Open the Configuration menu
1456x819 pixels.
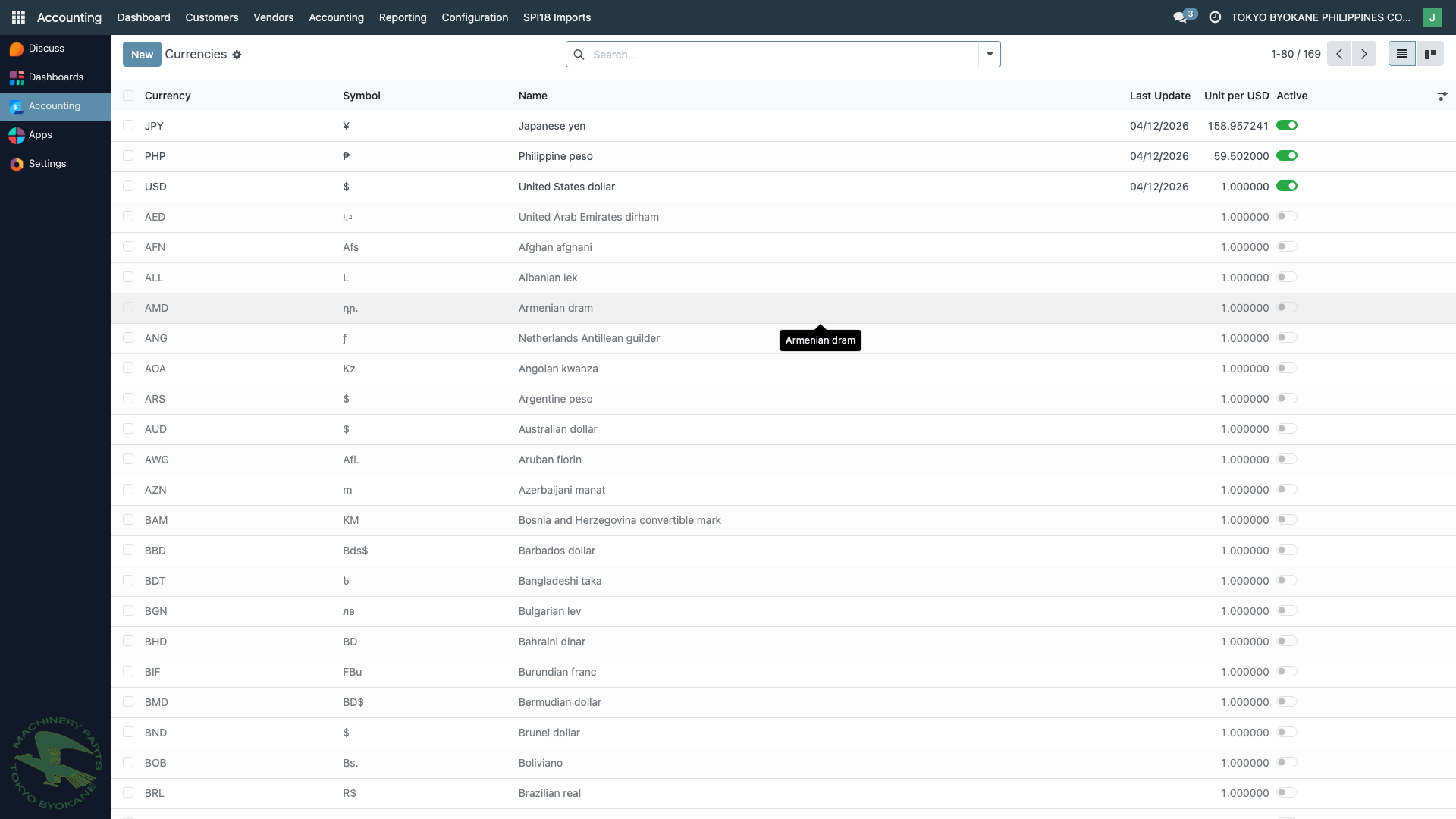[x=474, y=17]
